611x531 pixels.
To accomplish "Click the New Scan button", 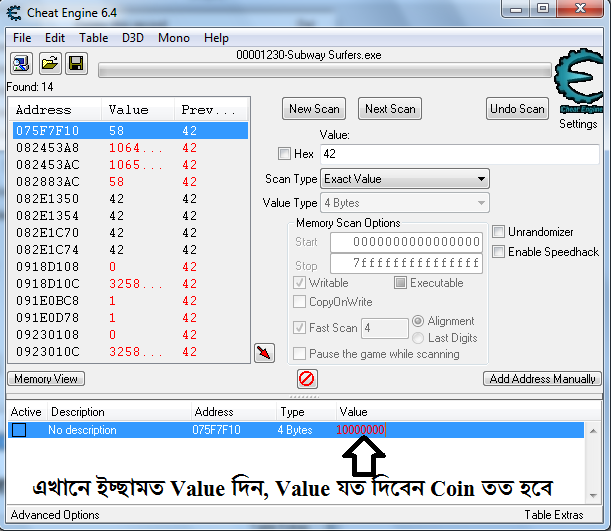I will 314,109.
